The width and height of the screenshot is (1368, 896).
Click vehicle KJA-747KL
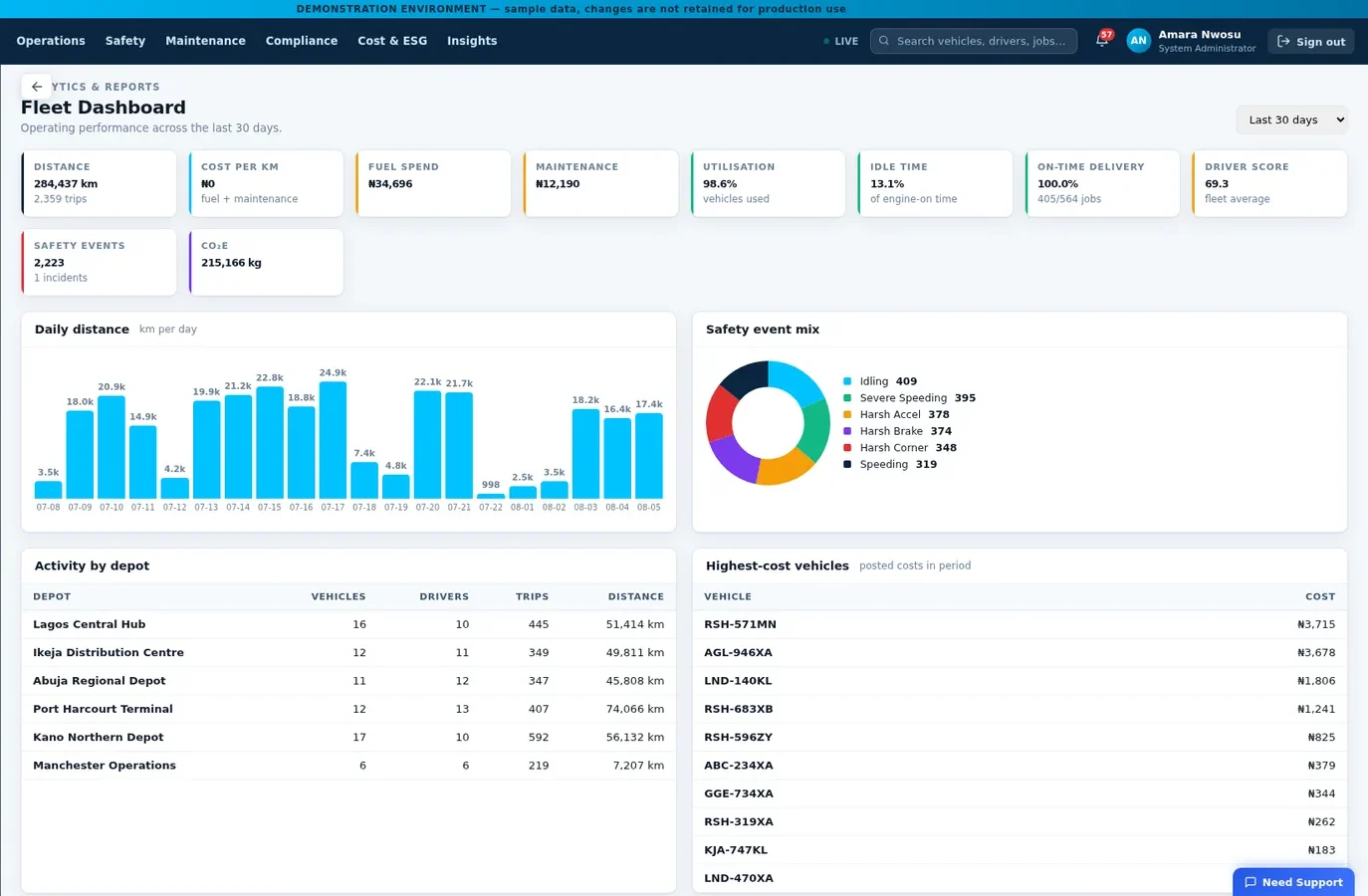click(736, 850)
